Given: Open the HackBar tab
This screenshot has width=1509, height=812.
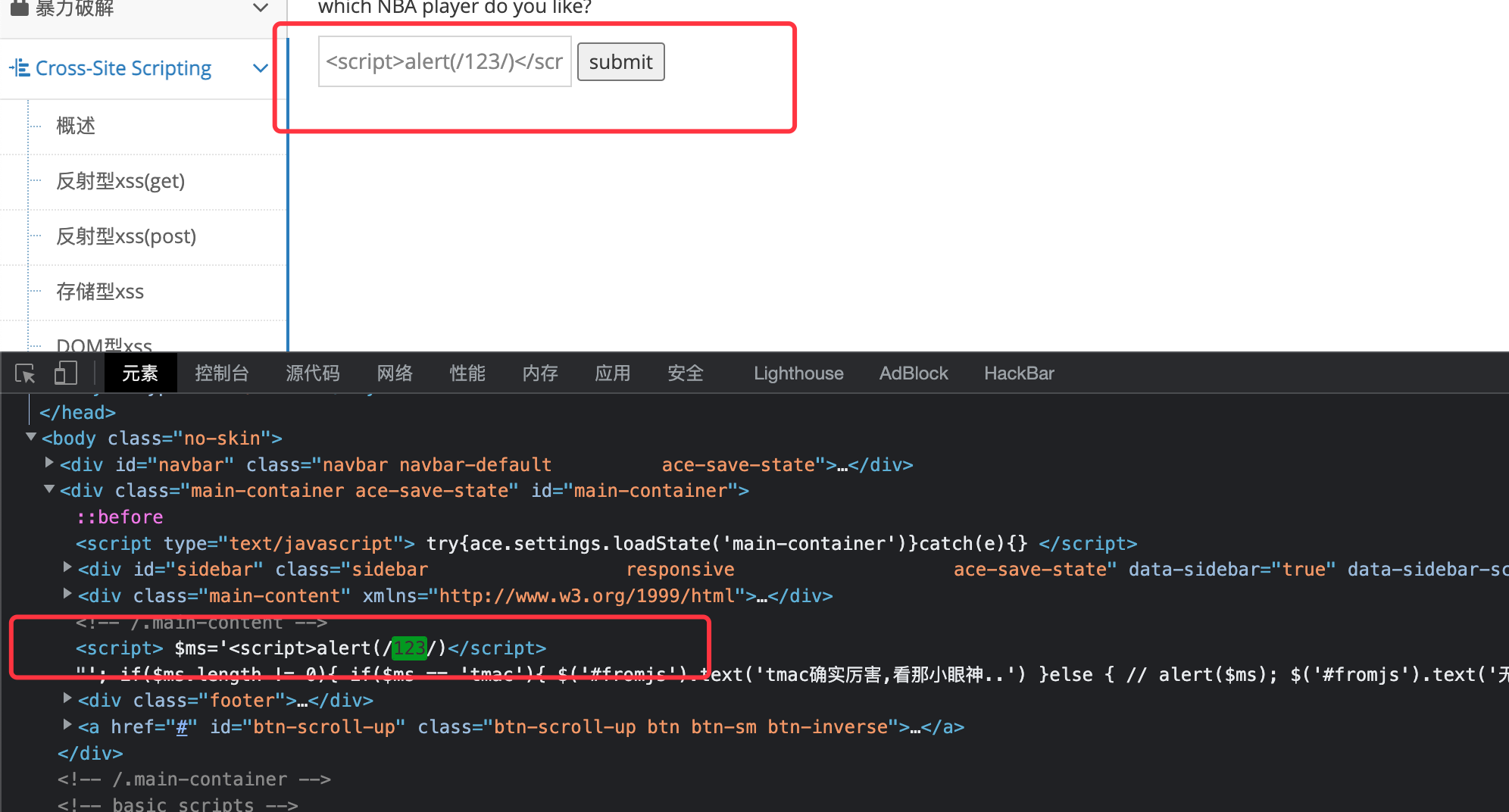Looking at the screenshot, I should 1019,373.
